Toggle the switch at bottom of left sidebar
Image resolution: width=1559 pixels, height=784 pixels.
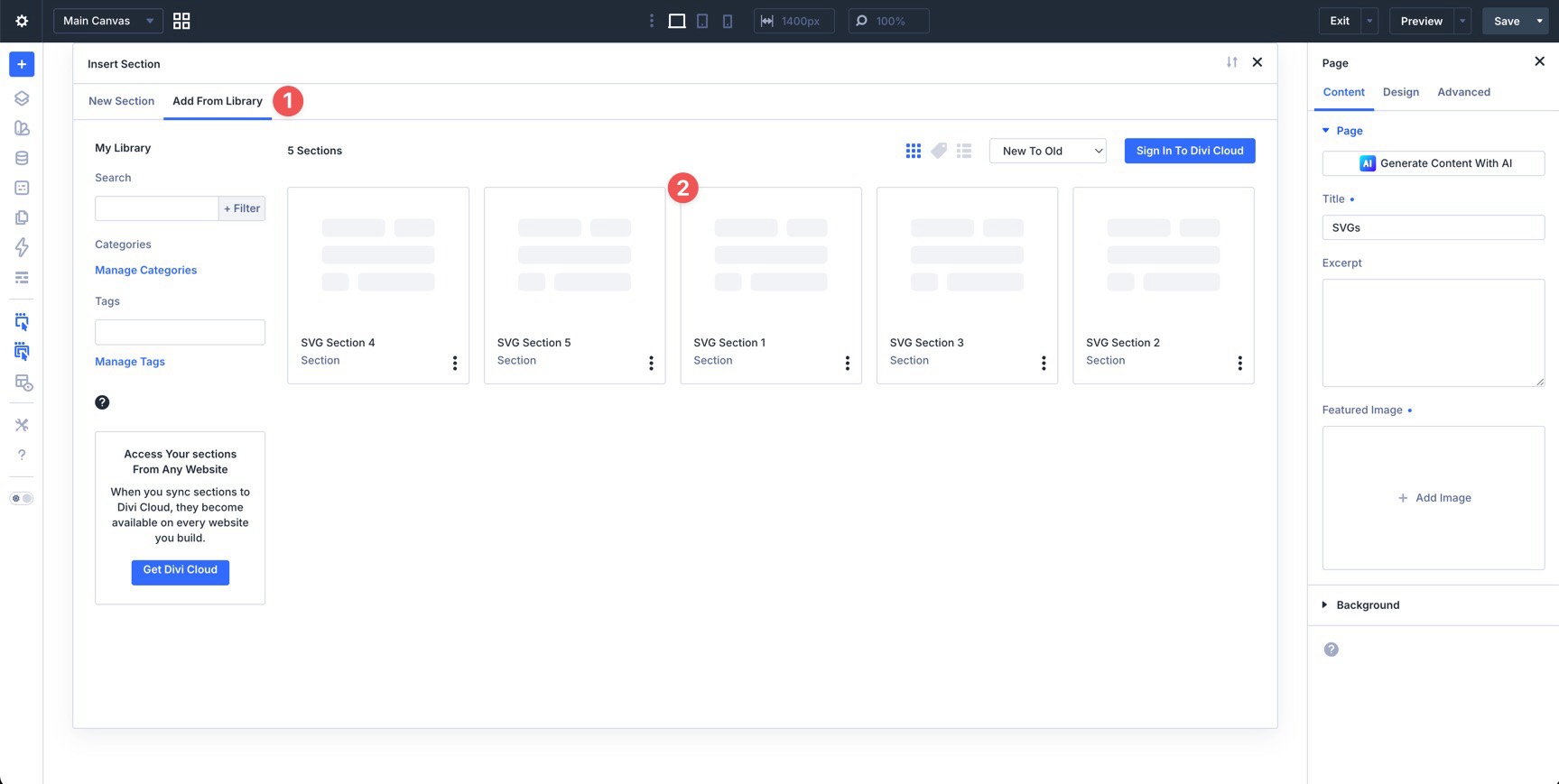(x=22, y=498)
